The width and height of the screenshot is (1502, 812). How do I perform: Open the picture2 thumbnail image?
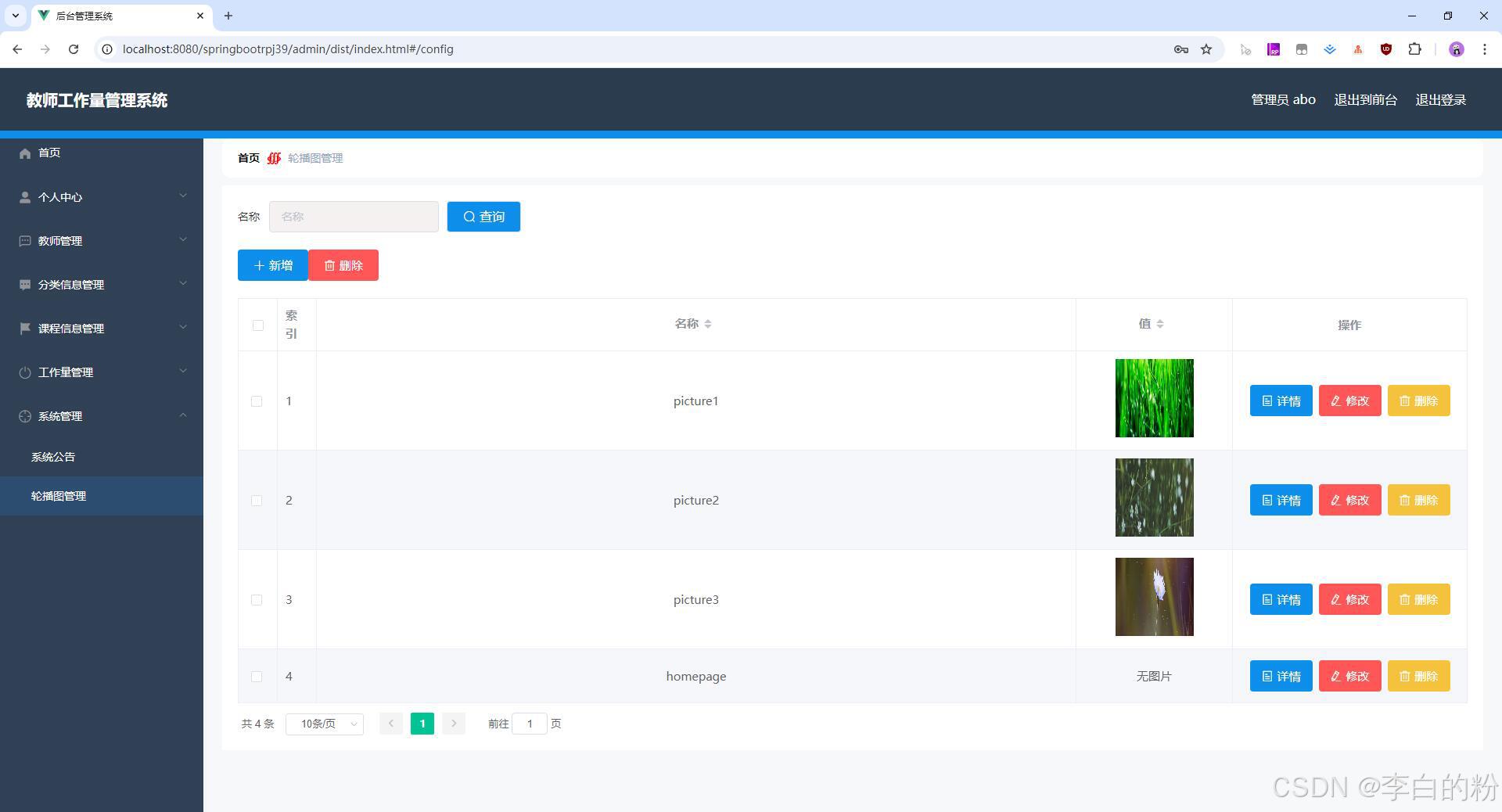point(1154,498)
